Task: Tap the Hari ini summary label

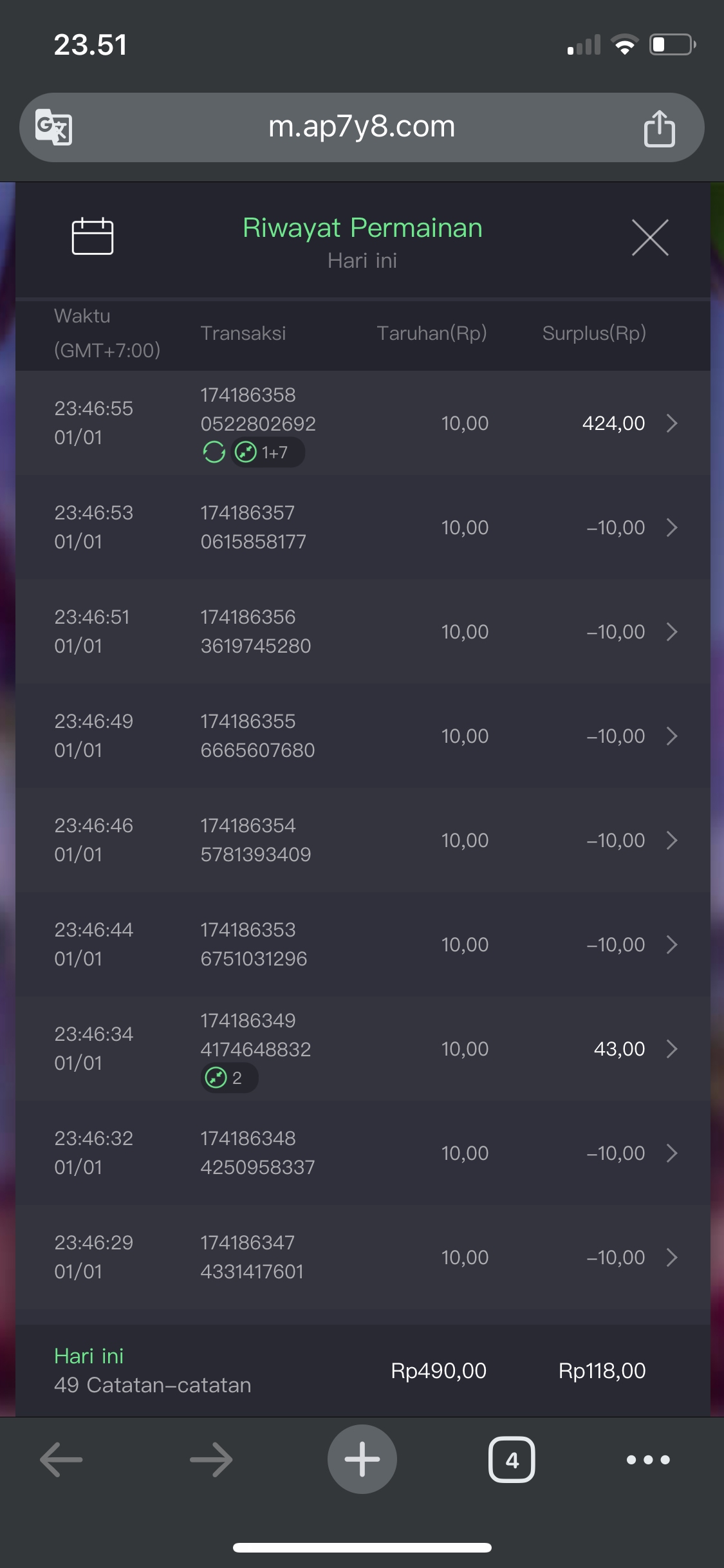Action: tap(89, 1356)
